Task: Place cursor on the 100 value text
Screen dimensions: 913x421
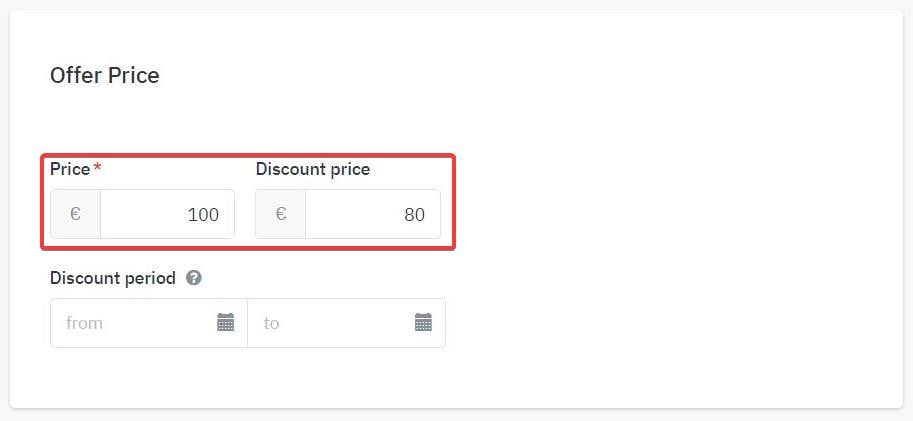Action: (203, 215)
